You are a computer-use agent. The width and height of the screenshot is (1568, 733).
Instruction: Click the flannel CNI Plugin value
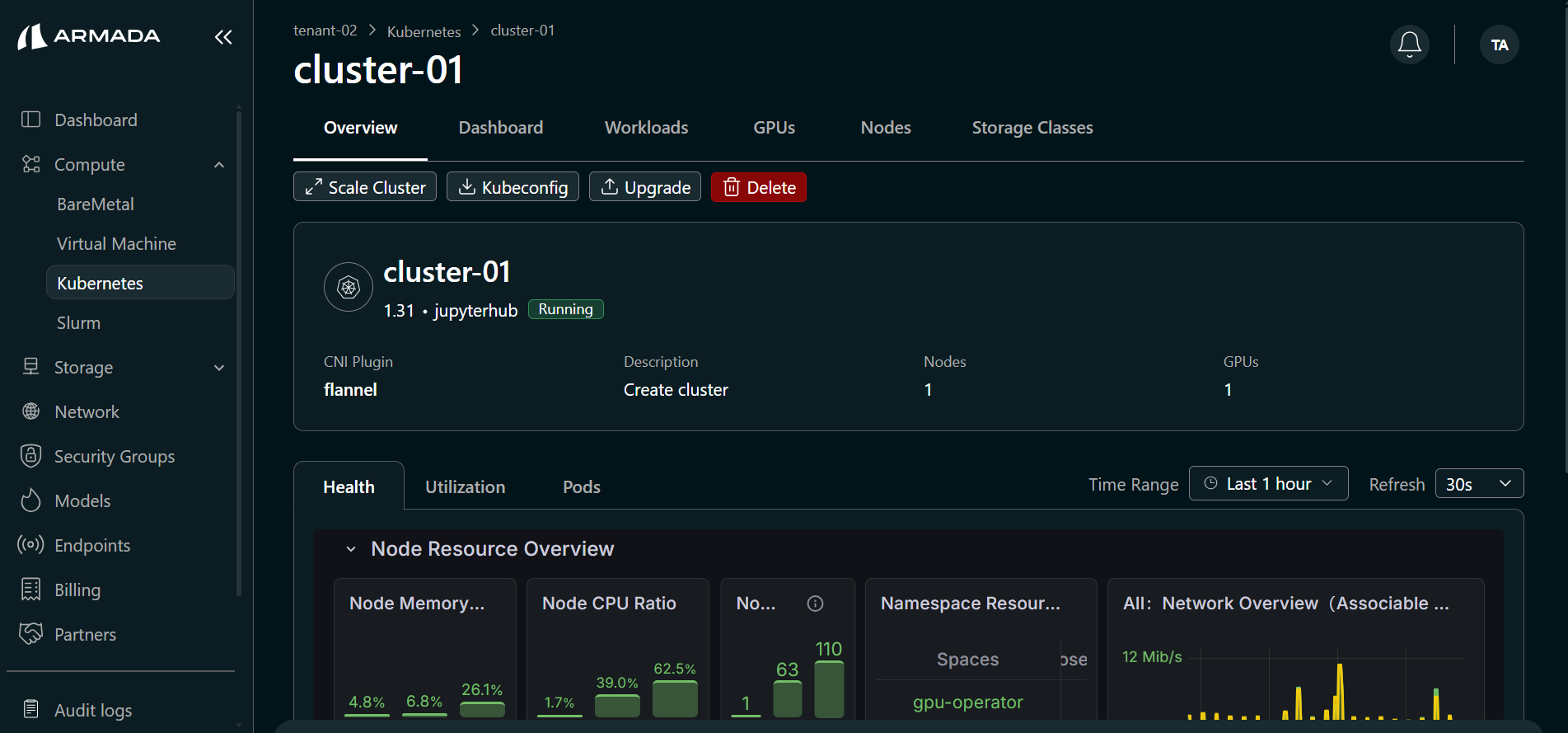coord(350,390)
